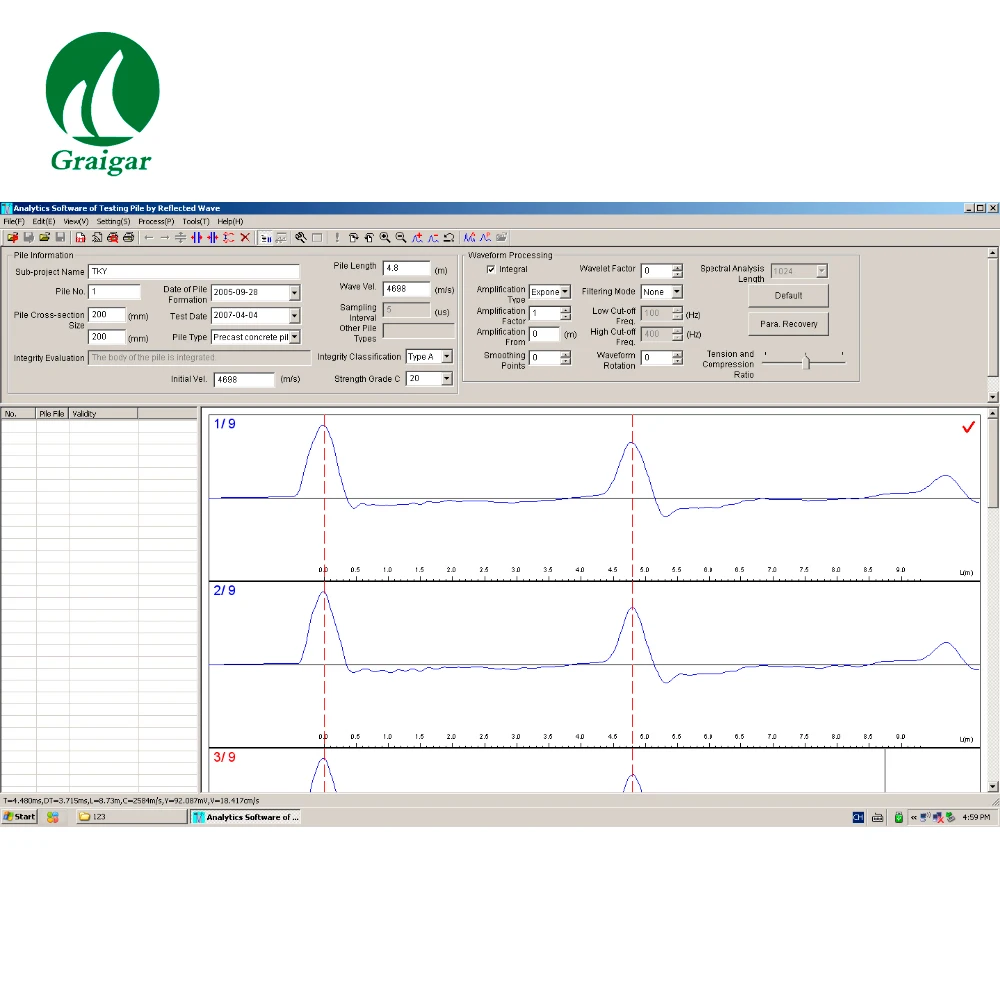The image size is (1000, 1000).
Task: Open the Date of Pile Formation dropdown
Action: [294, 293]
